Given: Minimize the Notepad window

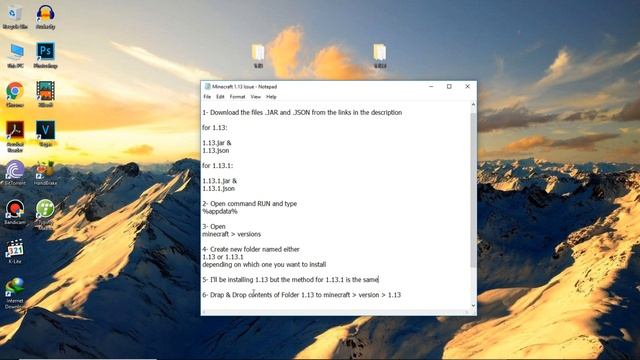Looking at the screenshot, I should [431, 87].
